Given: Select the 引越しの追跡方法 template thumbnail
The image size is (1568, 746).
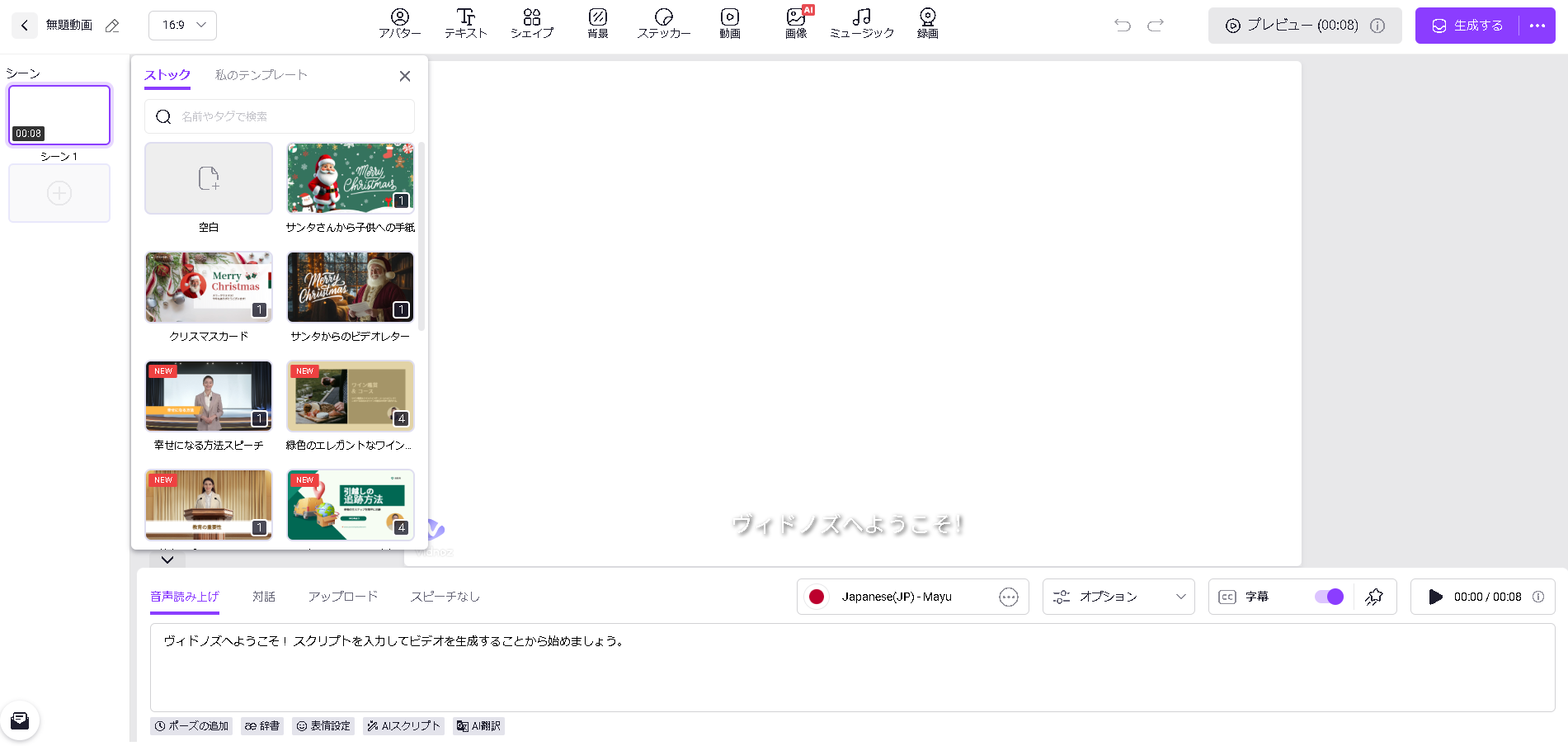Looking at the screenshot, I should (x=351, y=505).
